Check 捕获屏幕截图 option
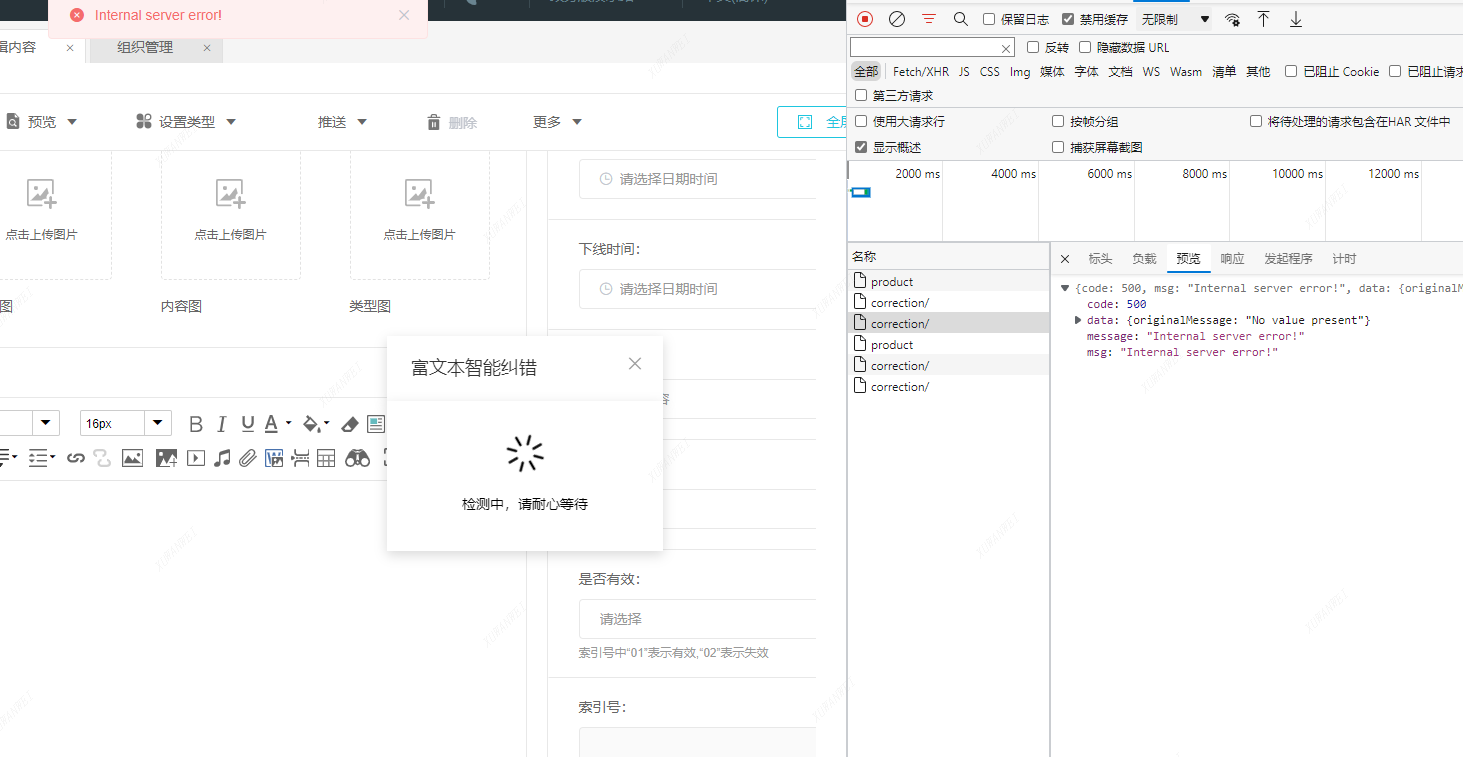 (x=1058, y=147)
